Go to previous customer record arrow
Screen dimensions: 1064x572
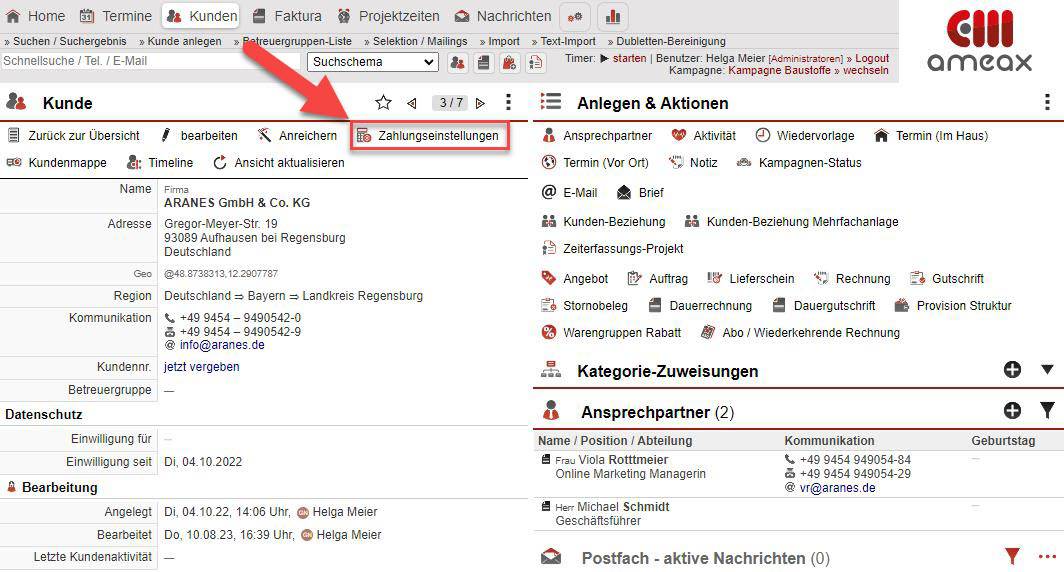click(x=412, y=103)
